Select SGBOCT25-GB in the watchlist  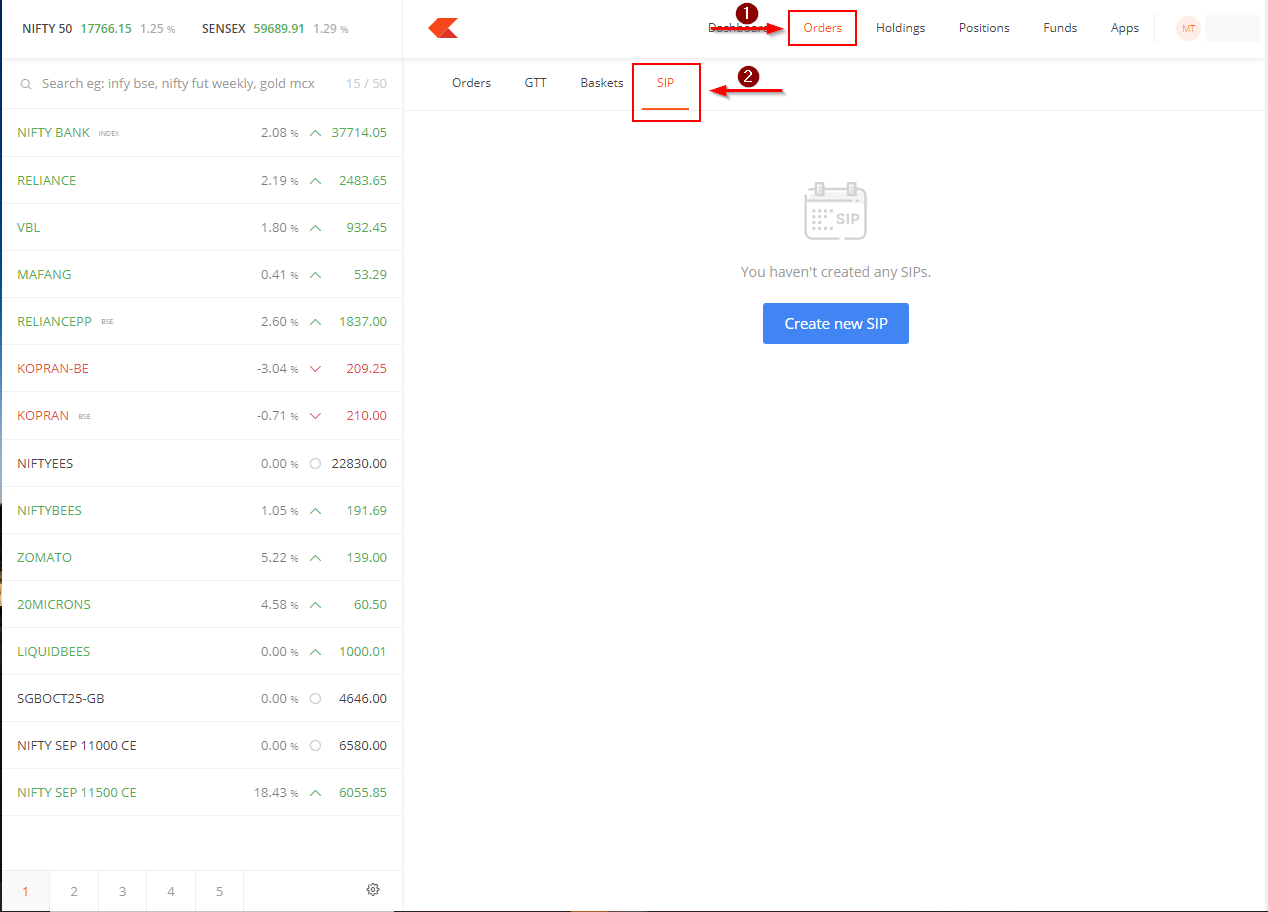tap(202, 698)
